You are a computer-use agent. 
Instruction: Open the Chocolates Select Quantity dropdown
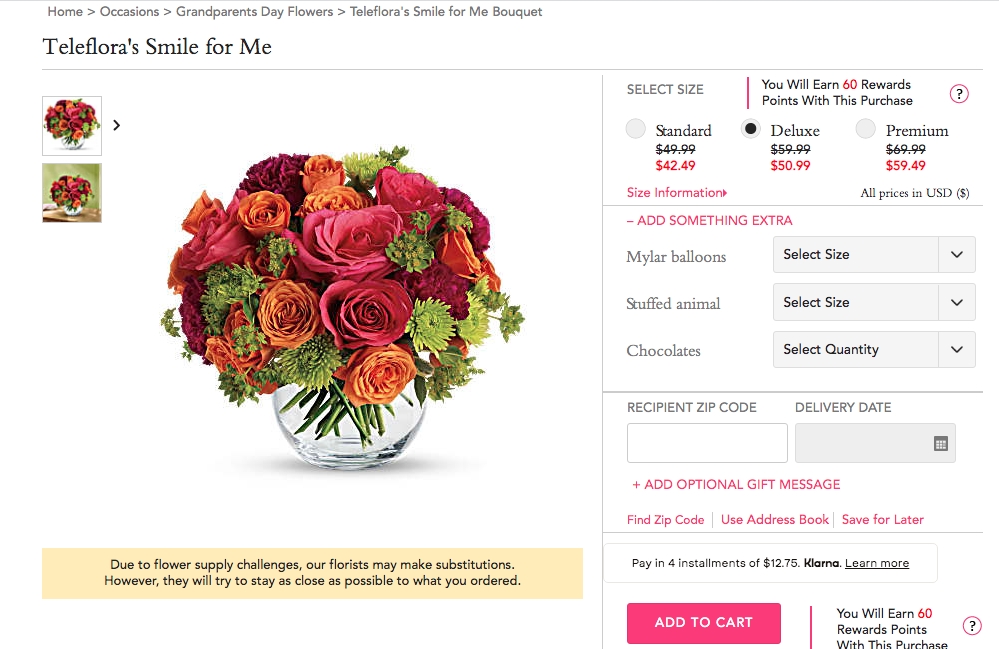pyautogui.click(x=872, y=349)
